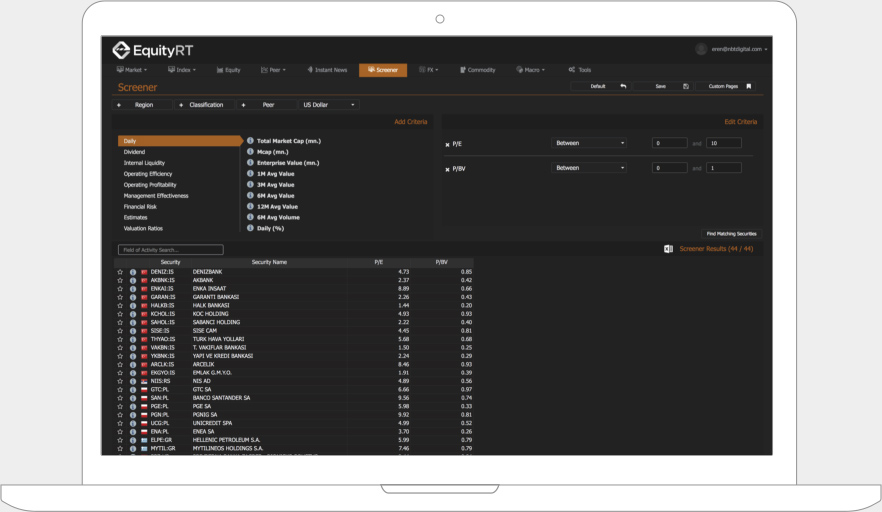Select Valuation Ratios category
Screen dimensions: 882x512
click(143, 228)
